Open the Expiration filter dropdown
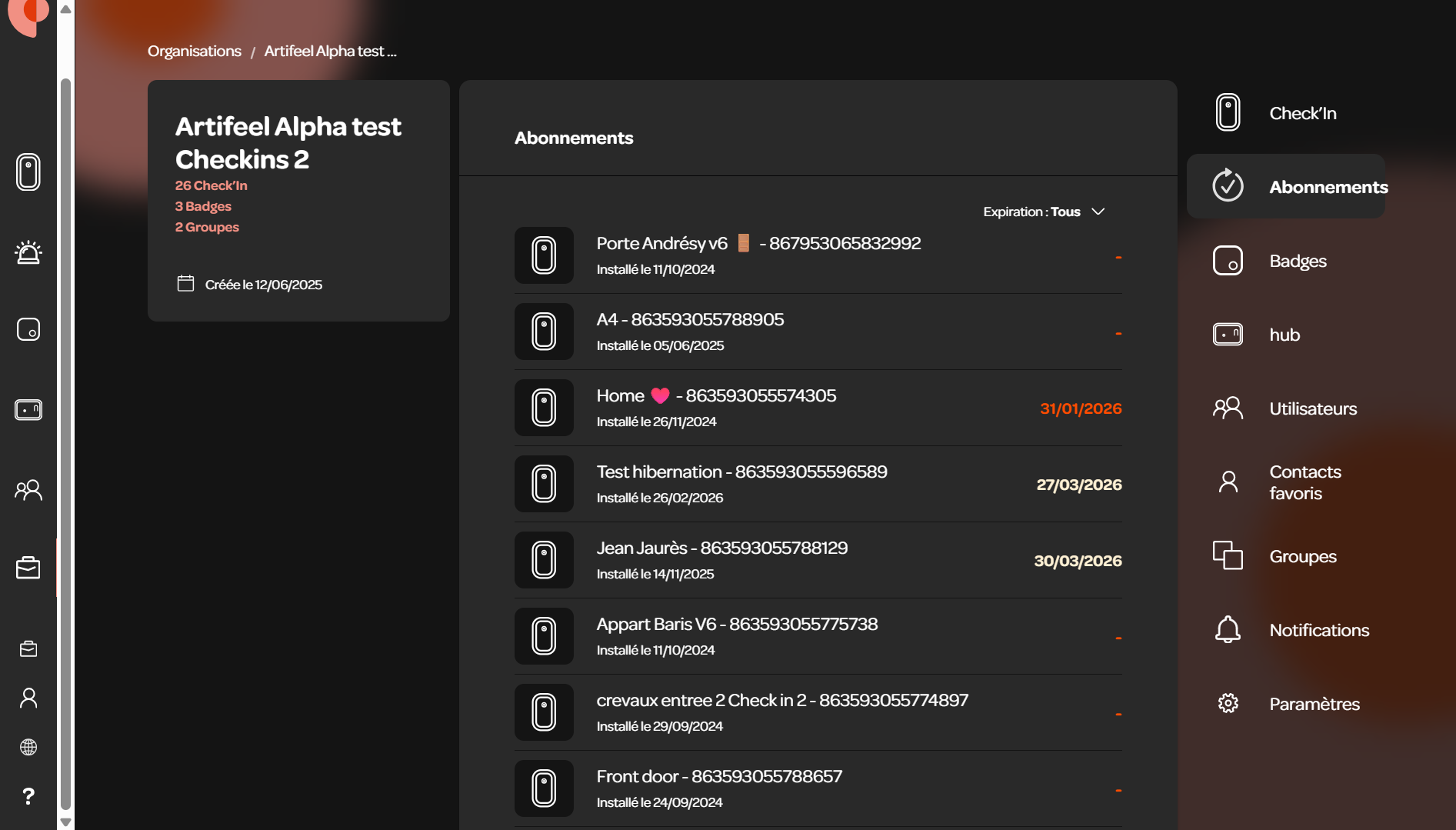 1044,212
